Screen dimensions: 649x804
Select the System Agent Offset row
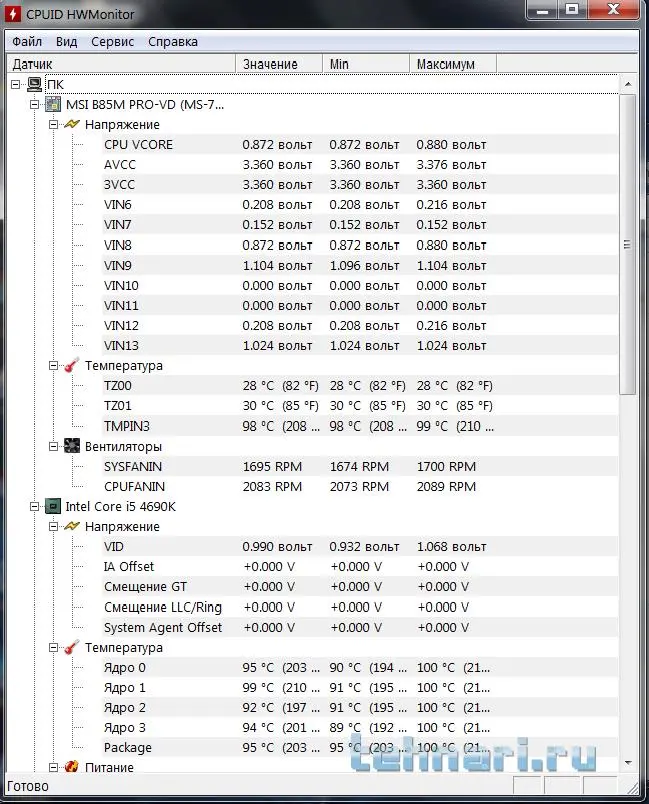pos(359,627)
